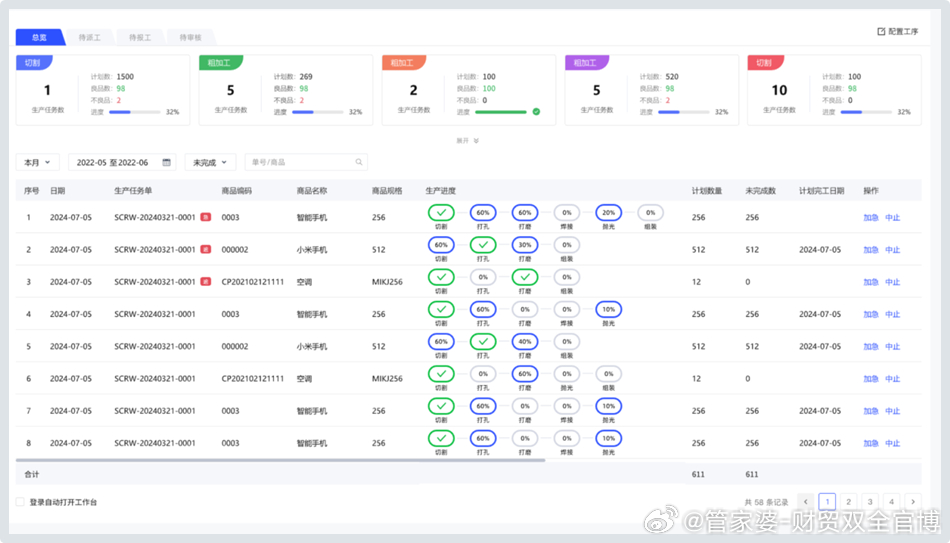Screen dimensions: 950x543
Task: Go to page 3 in pagination
Action: [x=870, y=502]
